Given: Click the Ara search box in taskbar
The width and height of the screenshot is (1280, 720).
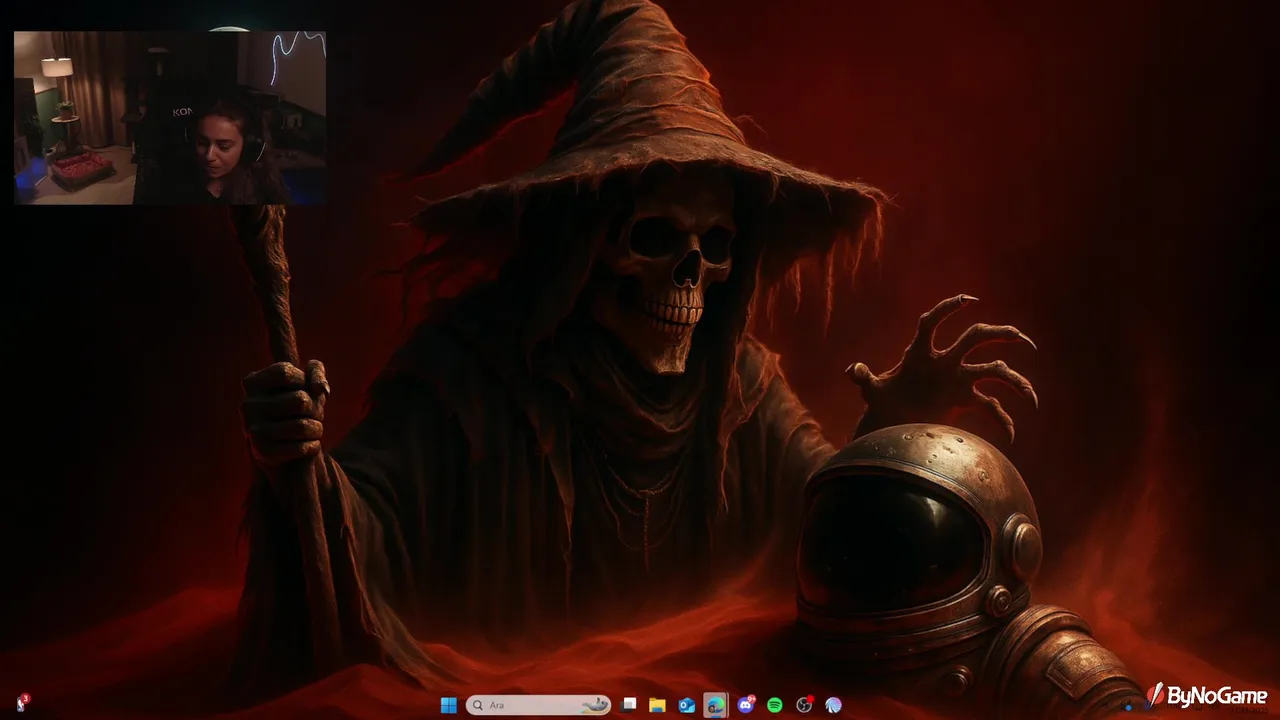Looking at the screenshot, I should pos(538,705).
